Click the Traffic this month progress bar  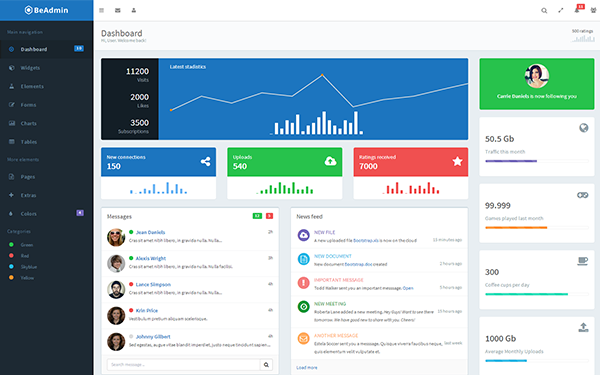click(537, 161)
